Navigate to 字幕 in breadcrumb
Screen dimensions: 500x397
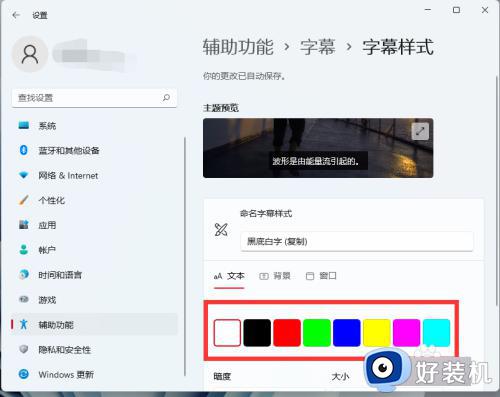point(318,47)
